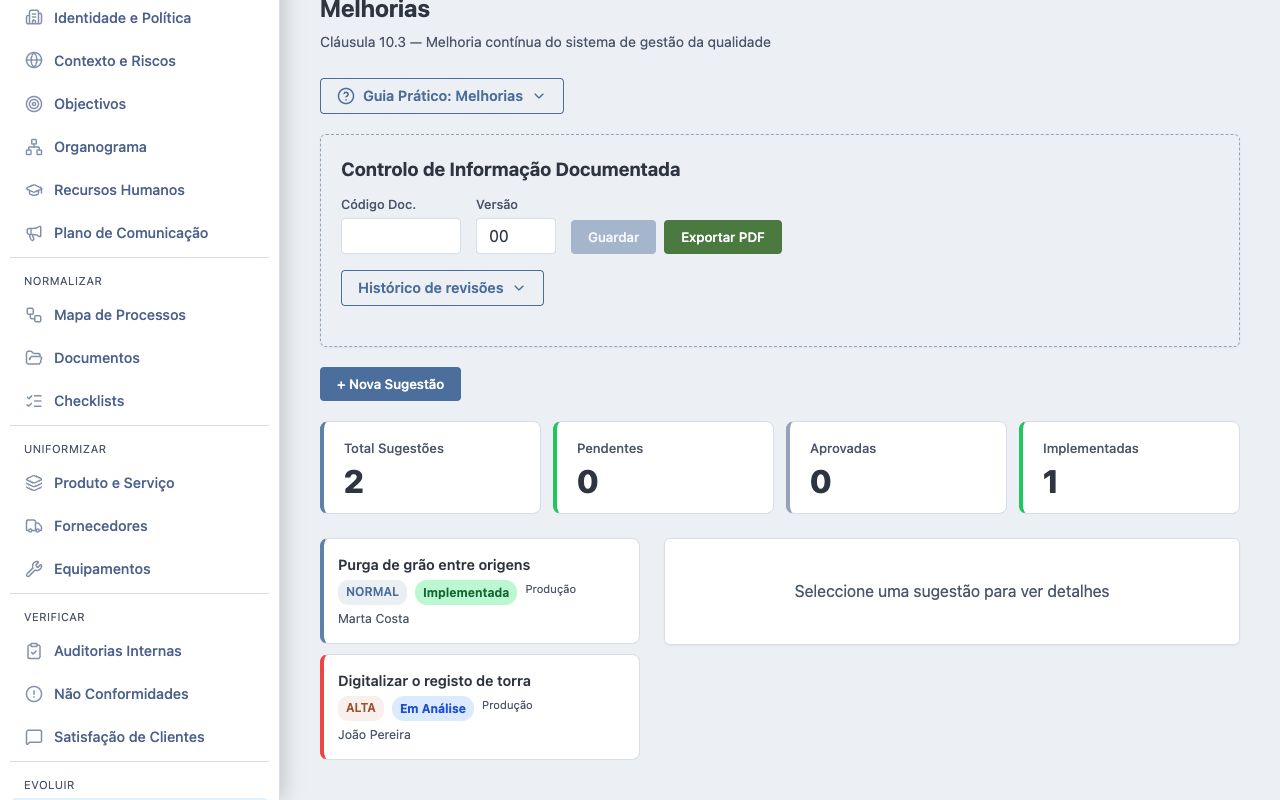Expand the Histórico de revisões section
Viewport: 1280px width, 800px height.
pos(442,288)
